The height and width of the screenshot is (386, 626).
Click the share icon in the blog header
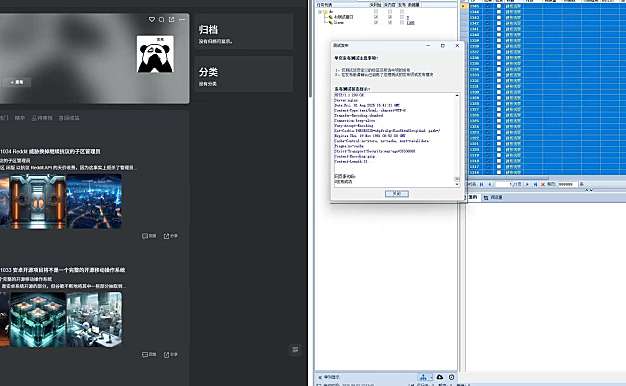[172, 20]
